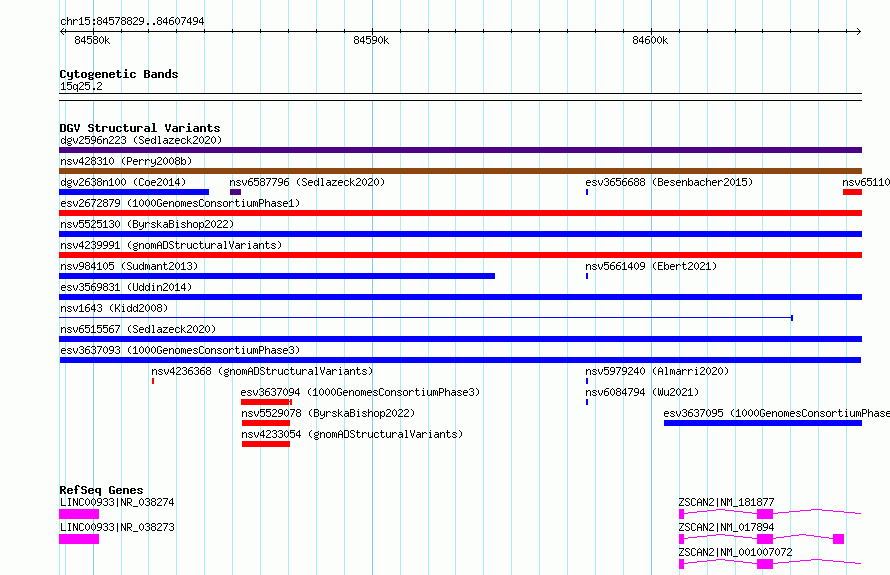This screenshot has width=890, height=575.
Task: Open esv3656688 (Besenbacher2015) variant label
Action: [669, 182]
